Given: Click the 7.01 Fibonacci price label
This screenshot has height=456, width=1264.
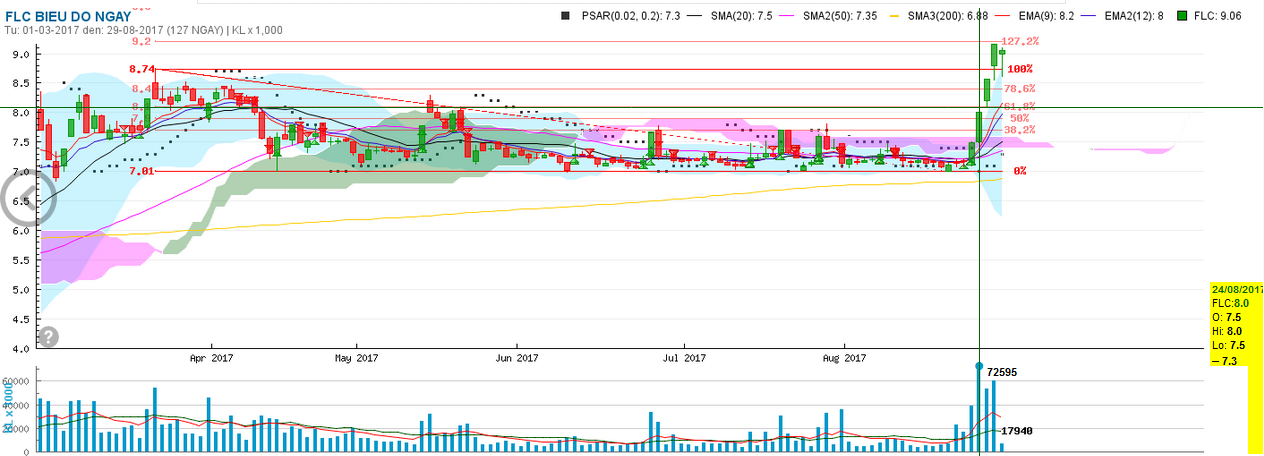Looking at the screenshot, I should tap(142, 171).
